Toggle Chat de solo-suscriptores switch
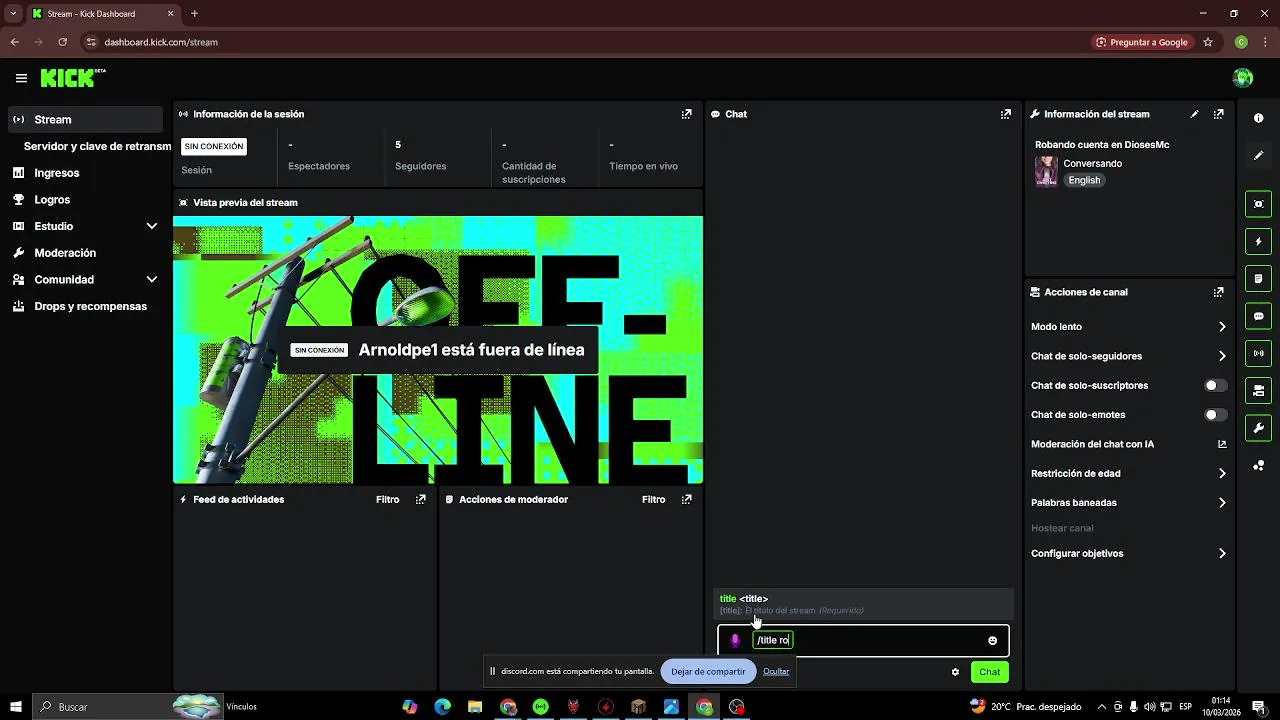The width and height of the screenshot is (1280, 720). [x=1216, y=385]
